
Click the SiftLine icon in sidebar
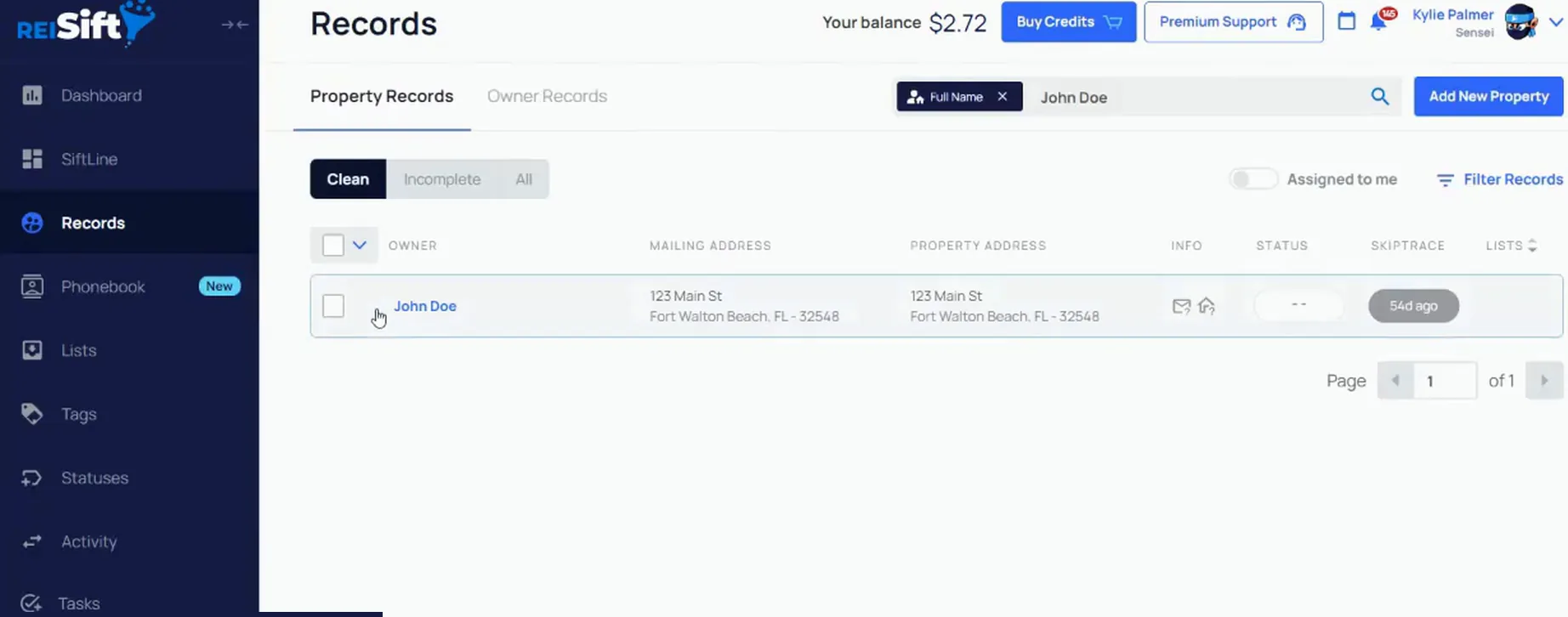32,159
